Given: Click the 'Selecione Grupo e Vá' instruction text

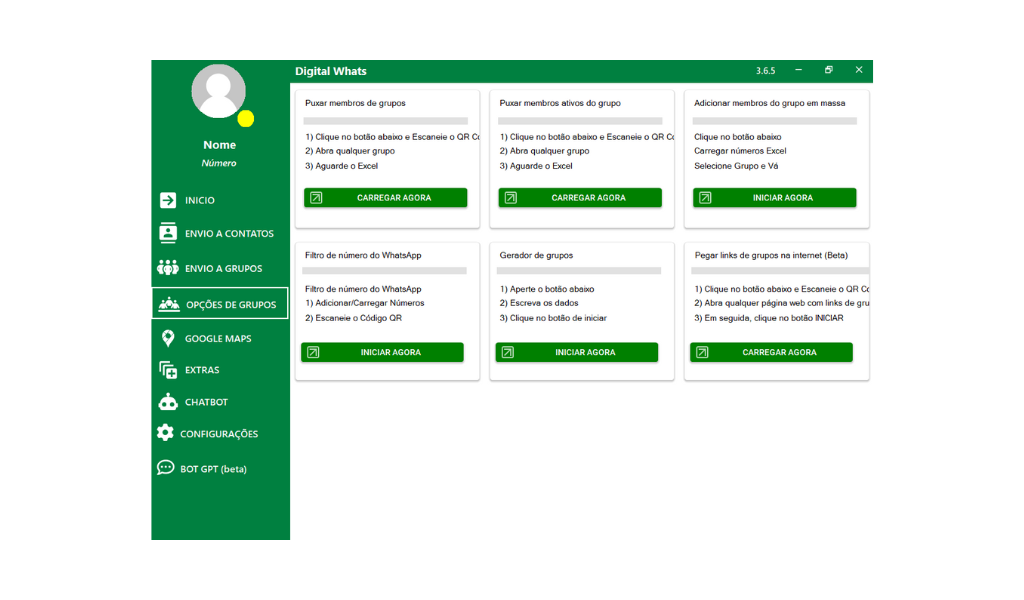Looking at the screenshot, I should (x=736, y=166).
